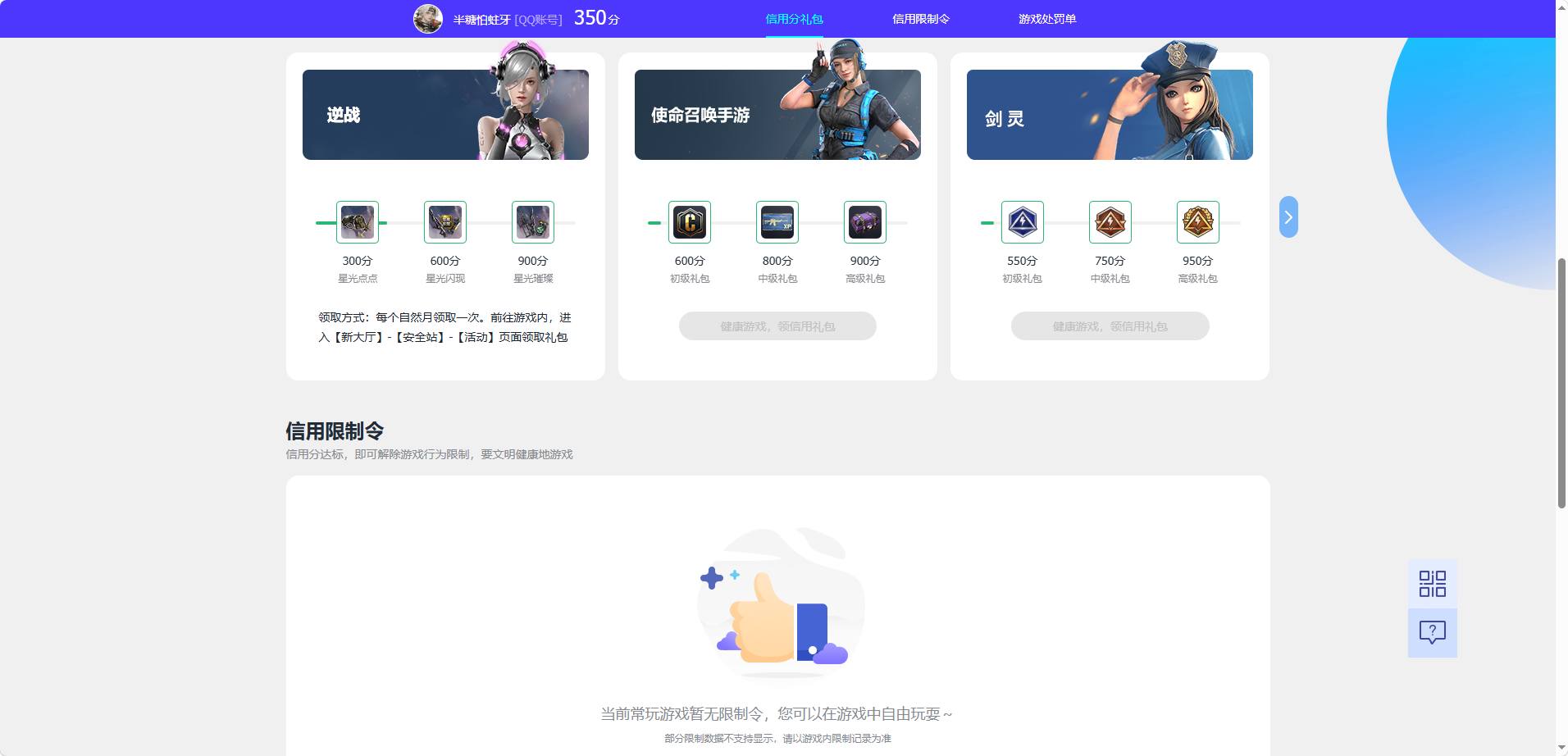Image resolution: width=1568 pixels, height=756 pixels.
Task: Select 使命召唤手游 800分 中级礼包 icon
Action: coord(777,222)
